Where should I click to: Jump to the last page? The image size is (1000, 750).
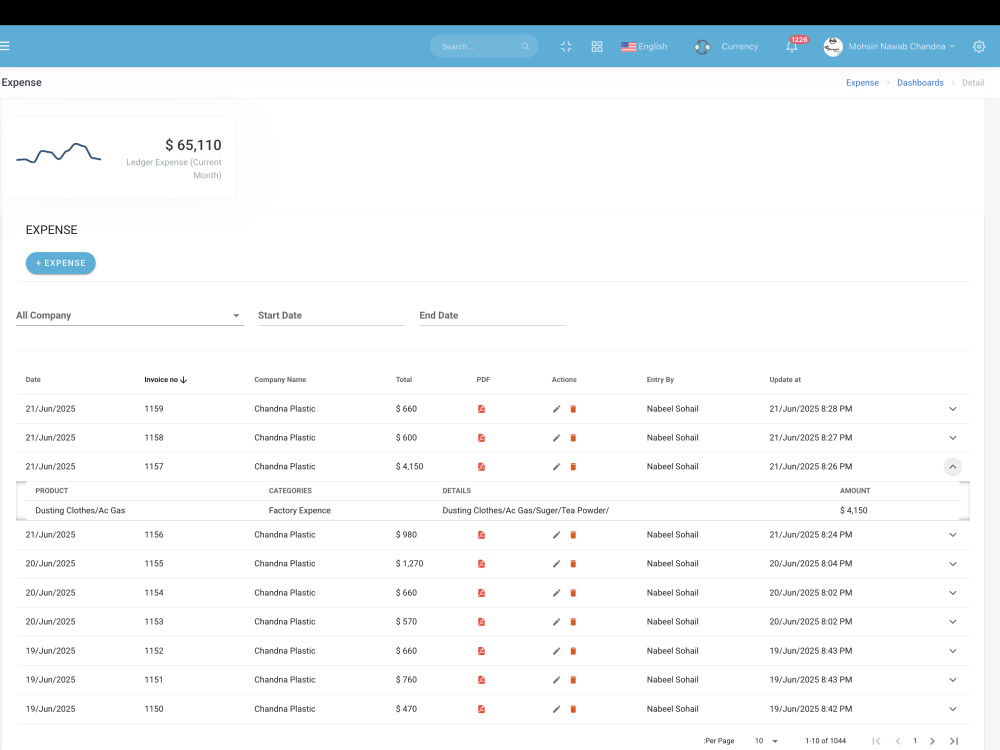[x=954, y=741]
